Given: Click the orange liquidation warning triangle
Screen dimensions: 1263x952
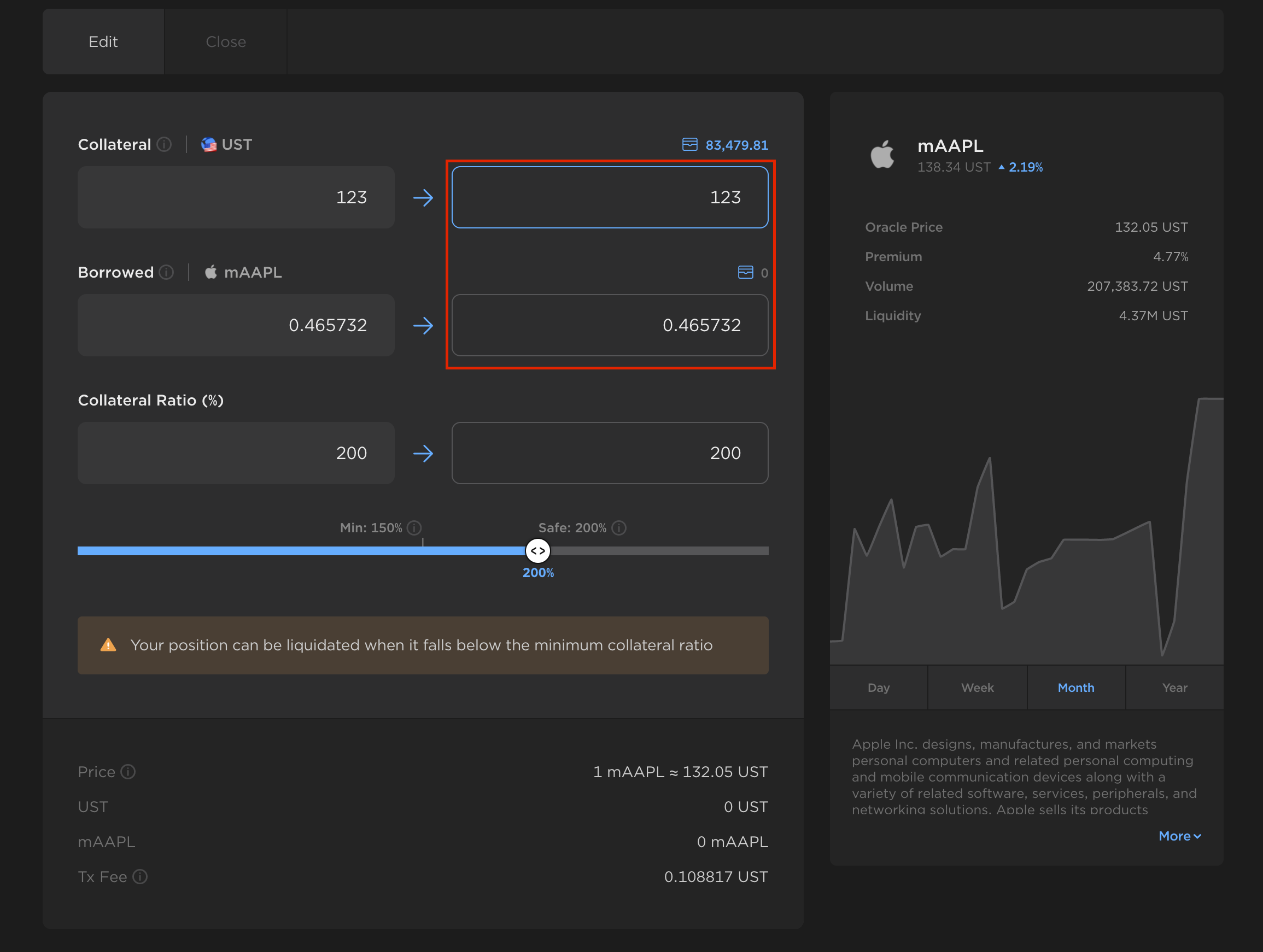Looking at the screenshot, I should point(108,645).
